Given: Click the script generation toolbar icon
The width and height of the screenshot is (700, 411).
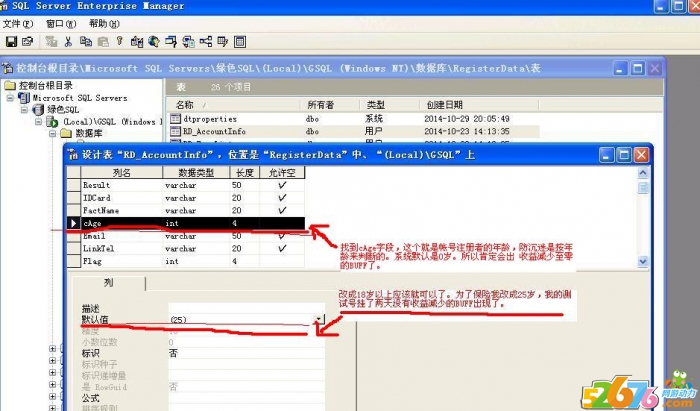Looking at the screenshot, I should (188, 42).
